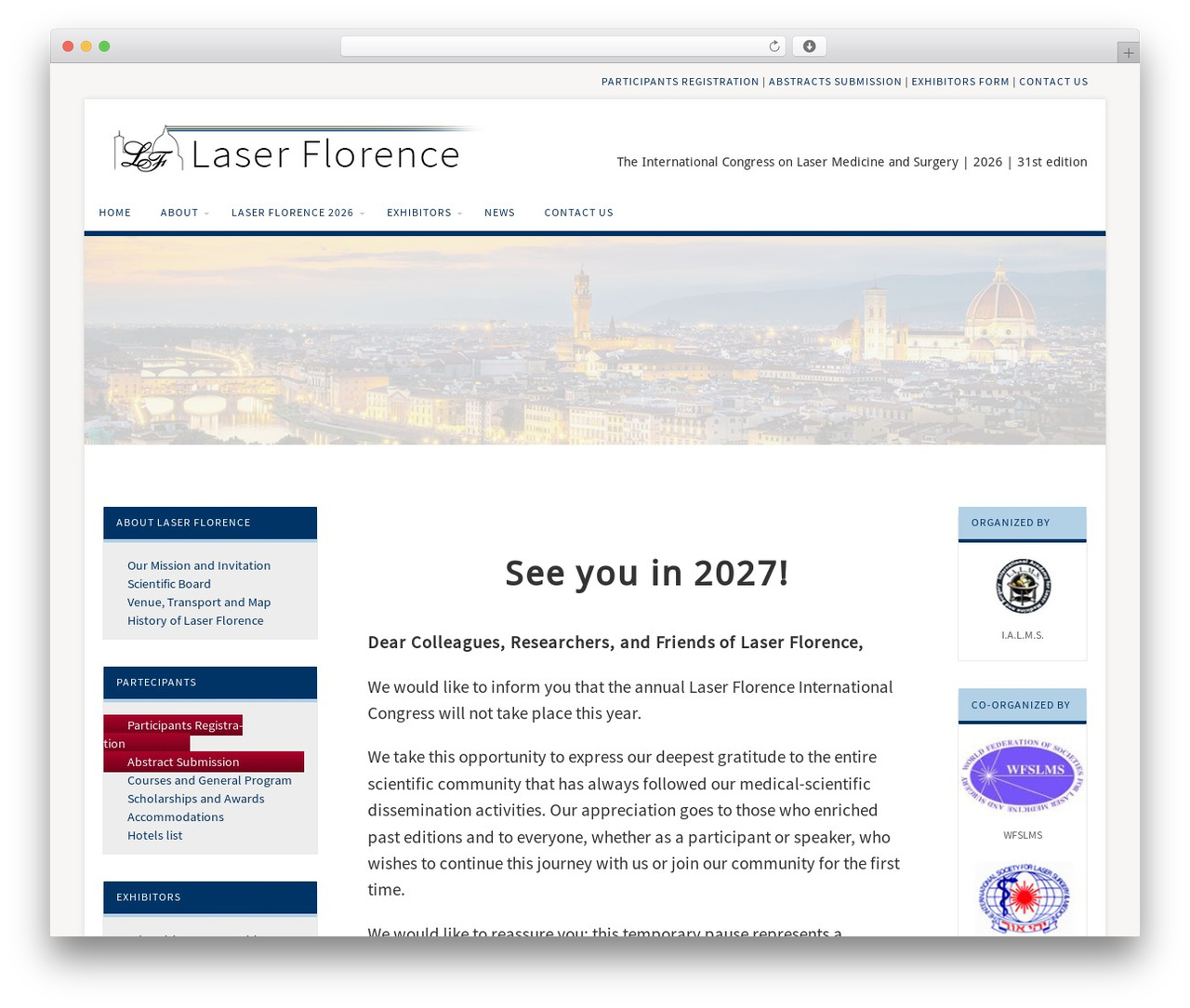Add a new browser tab
Screen dimensions: 1190x1008
tap(1129, 53)
